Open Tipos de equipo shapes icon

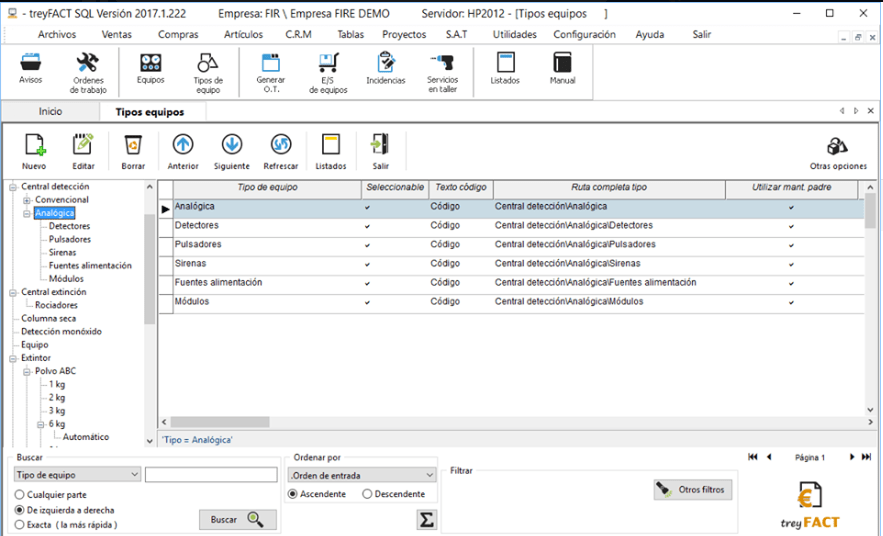[207, 63]
